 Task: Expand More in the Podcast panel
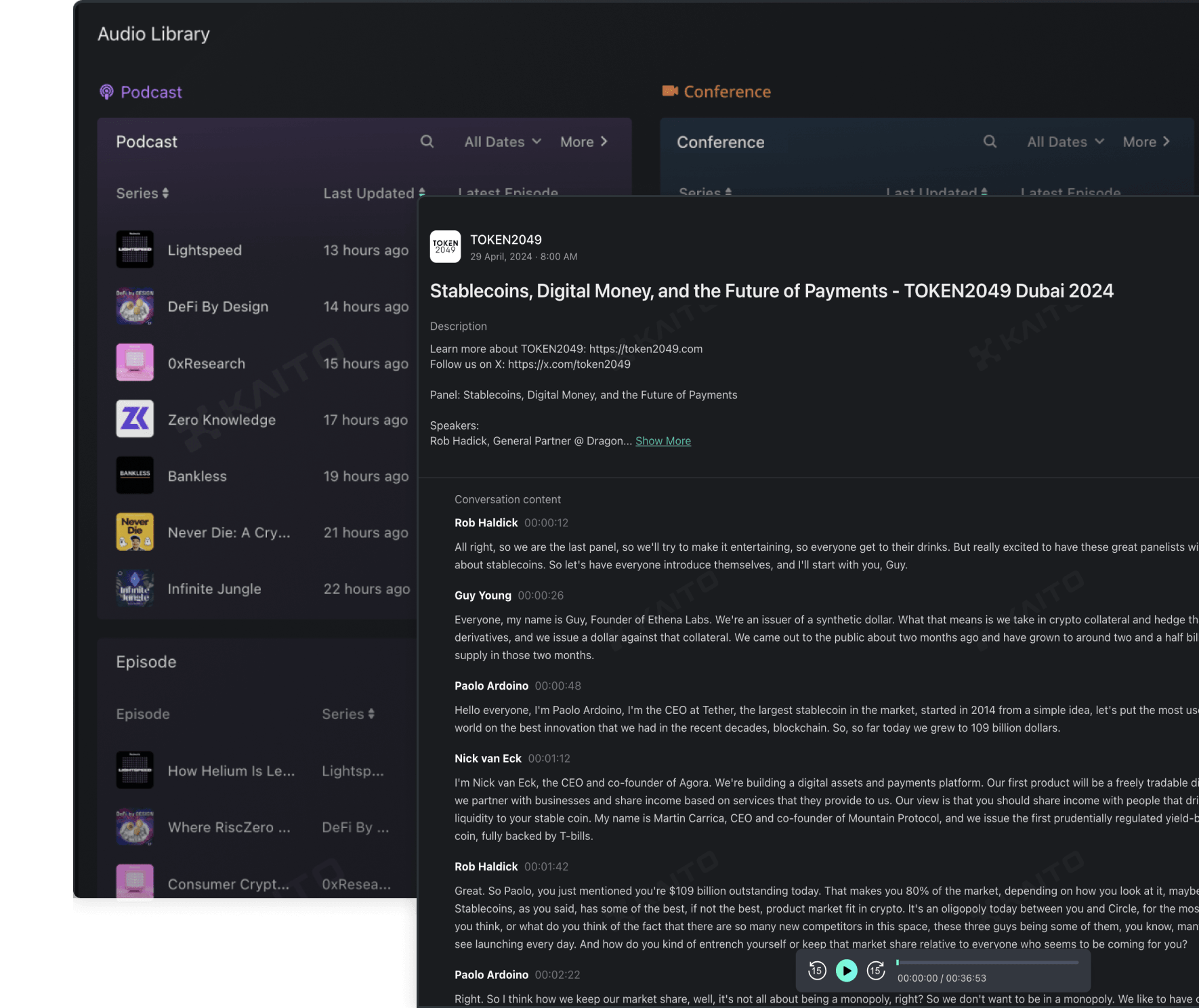(x=584, y=142)
